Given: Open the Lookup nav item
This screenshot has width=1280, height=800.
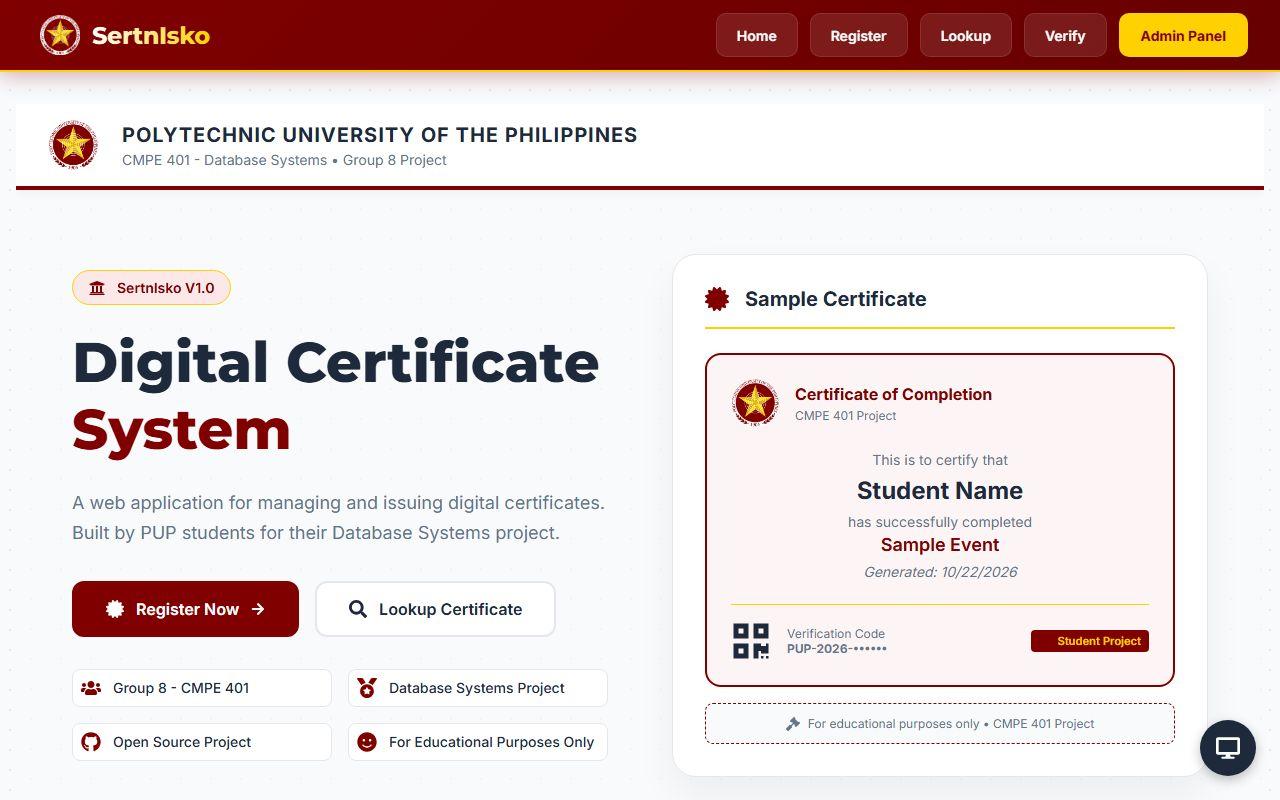Looking at the screenshot, I should (x=966, y=35).
